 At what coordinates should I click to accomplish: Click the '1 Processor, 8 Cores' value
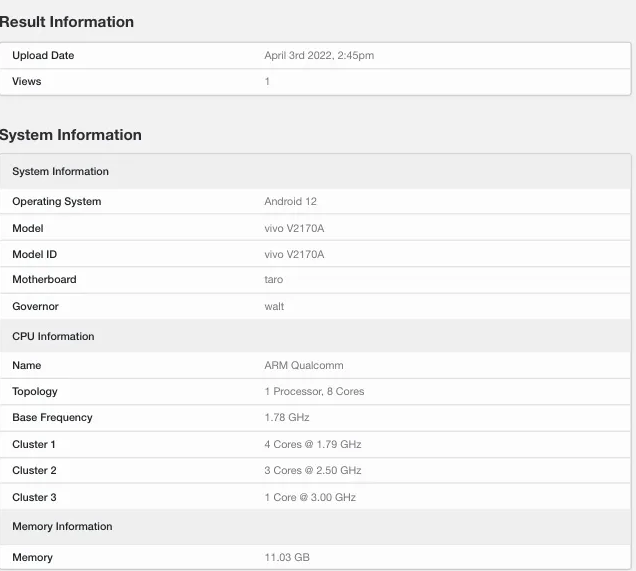click(x=314, y=391)
